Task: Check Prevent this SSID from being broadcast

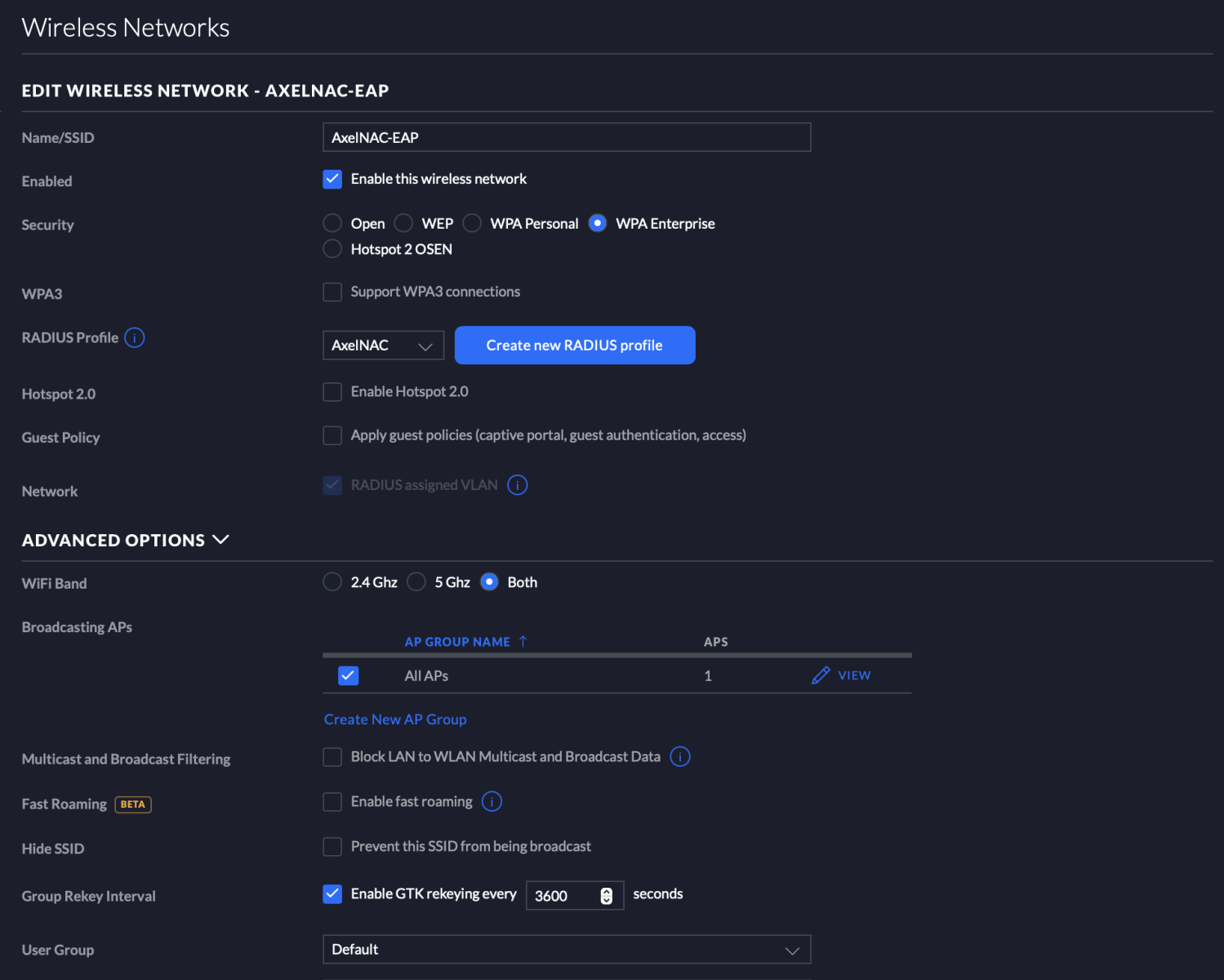Action: tap(332, 847)
